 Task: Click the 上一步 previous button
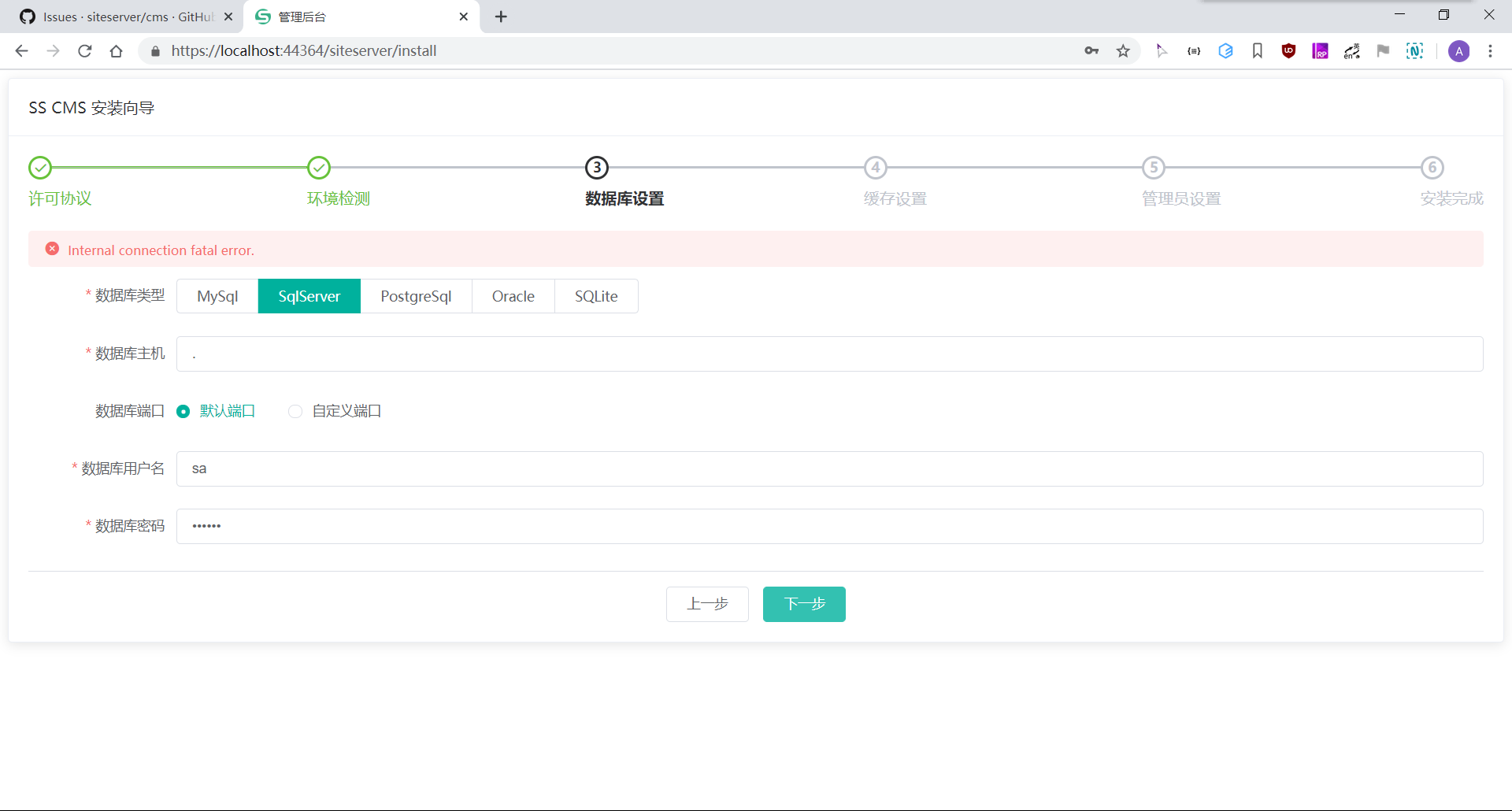tap(707, 604)
